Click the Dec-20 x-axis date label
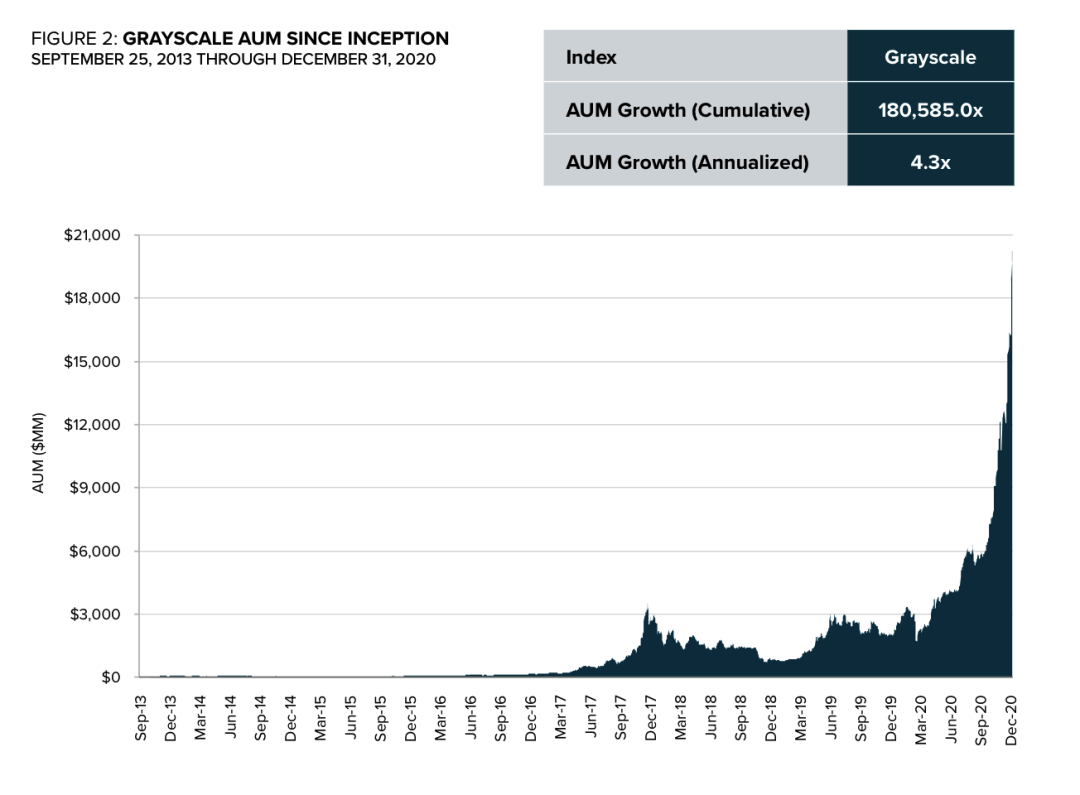This screenshot has width=1080, height=795. coord(1011,720)
